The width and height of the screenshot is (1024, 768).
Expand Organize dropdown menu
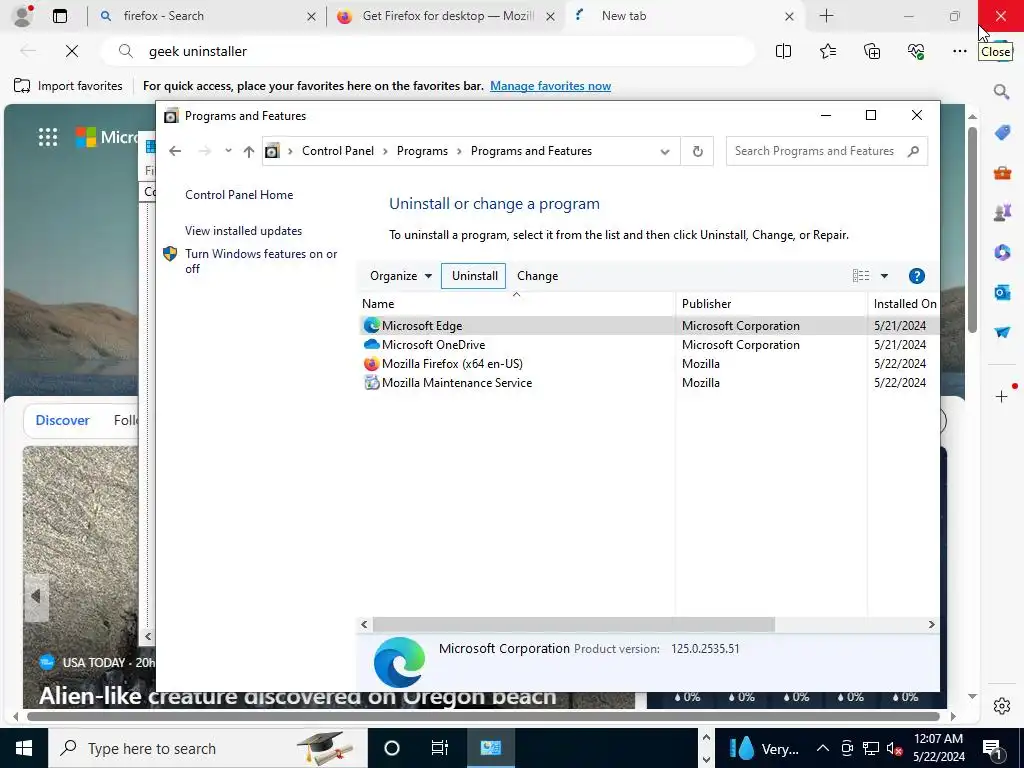(400, 276)
